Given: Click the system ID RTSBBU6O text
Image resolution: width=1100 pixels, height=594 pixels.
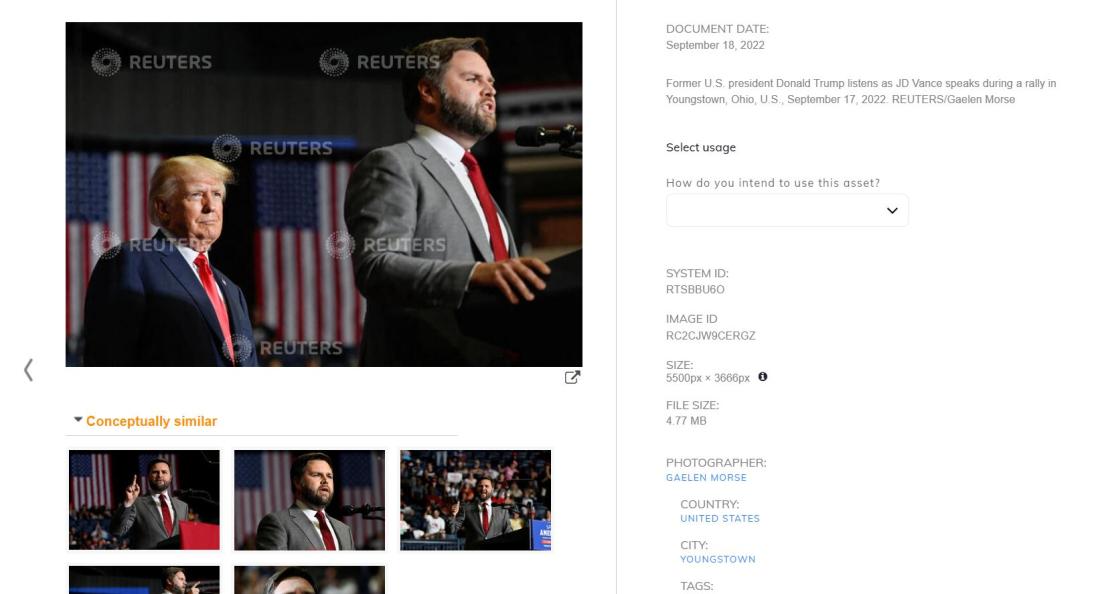Looking at the screenshot, I should click(x=695, y=290).
